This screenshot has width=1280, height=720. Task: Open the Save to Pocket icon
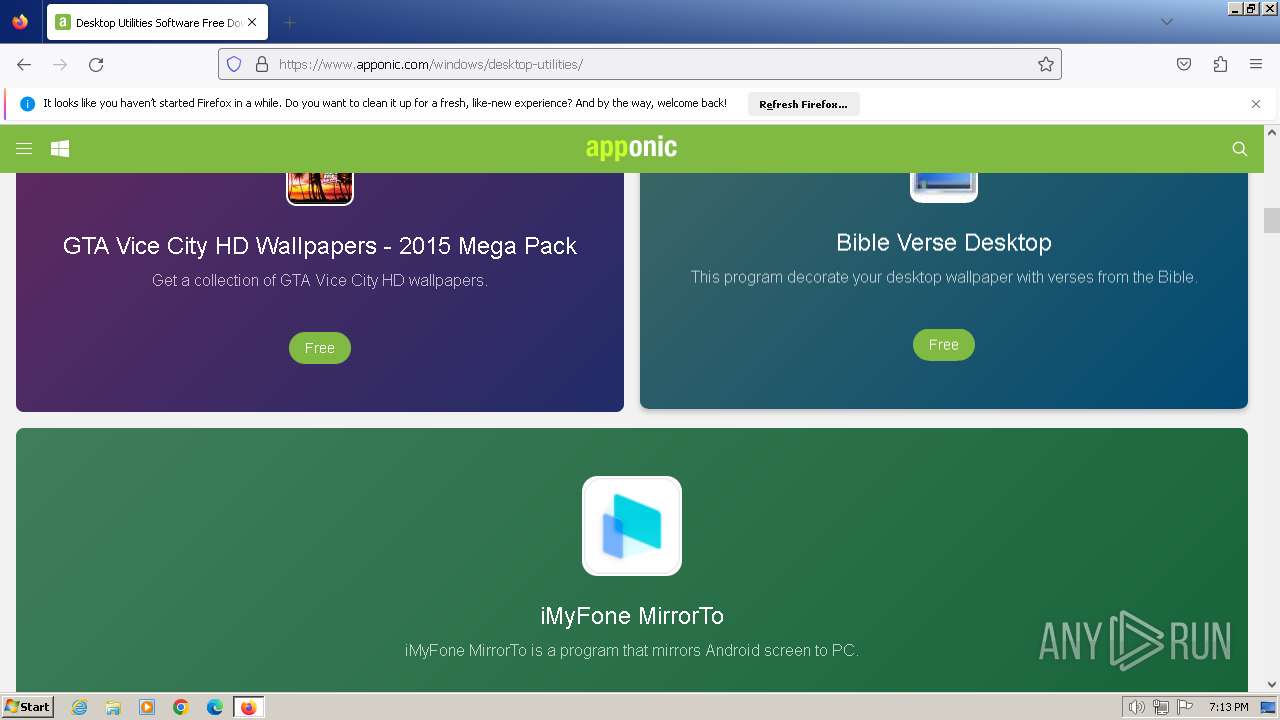pyautogui.click(x=1184, y=64)
